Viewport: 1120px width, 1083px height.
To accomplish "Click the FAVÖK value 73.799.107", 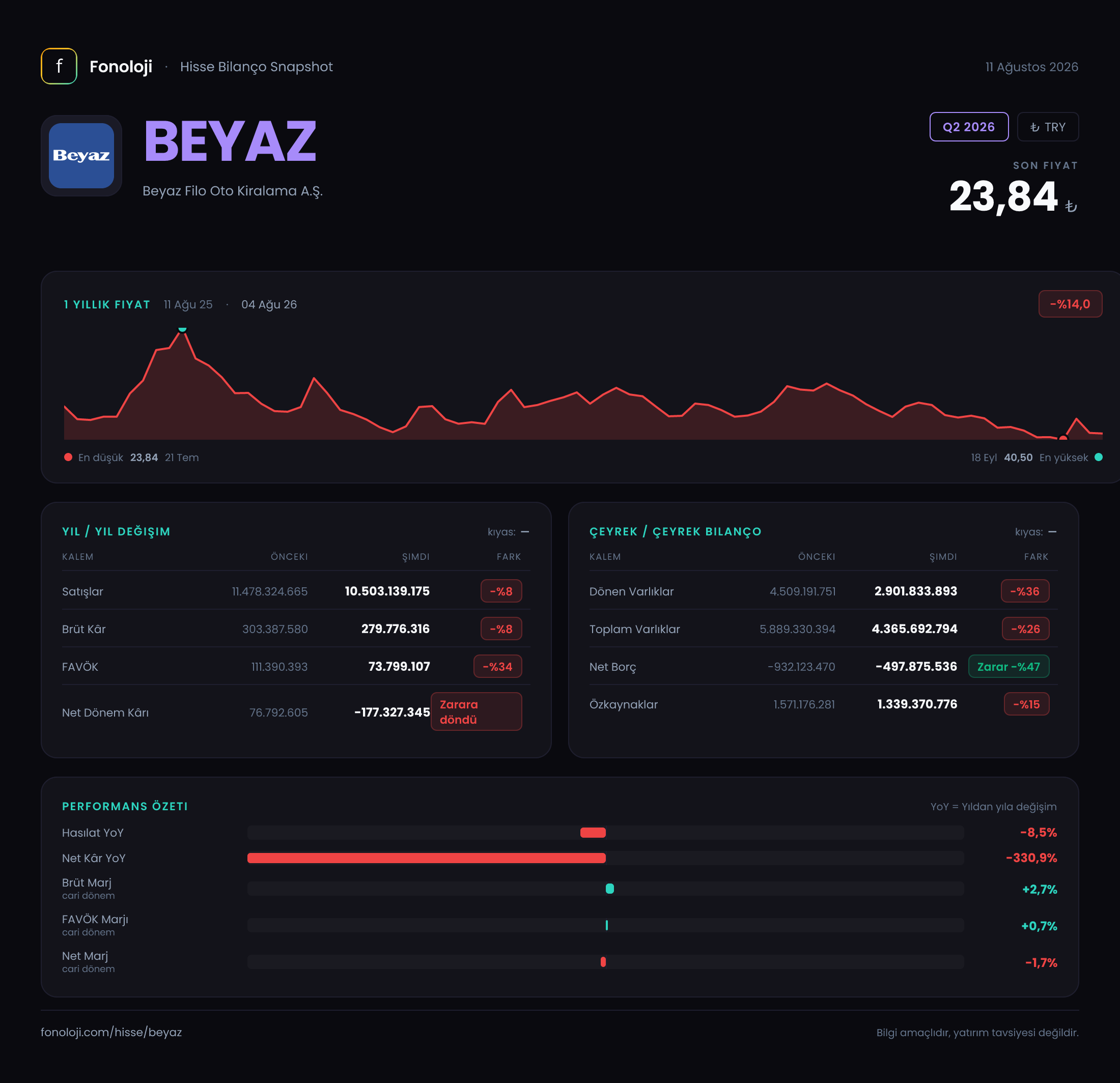I will coord(399,667).
